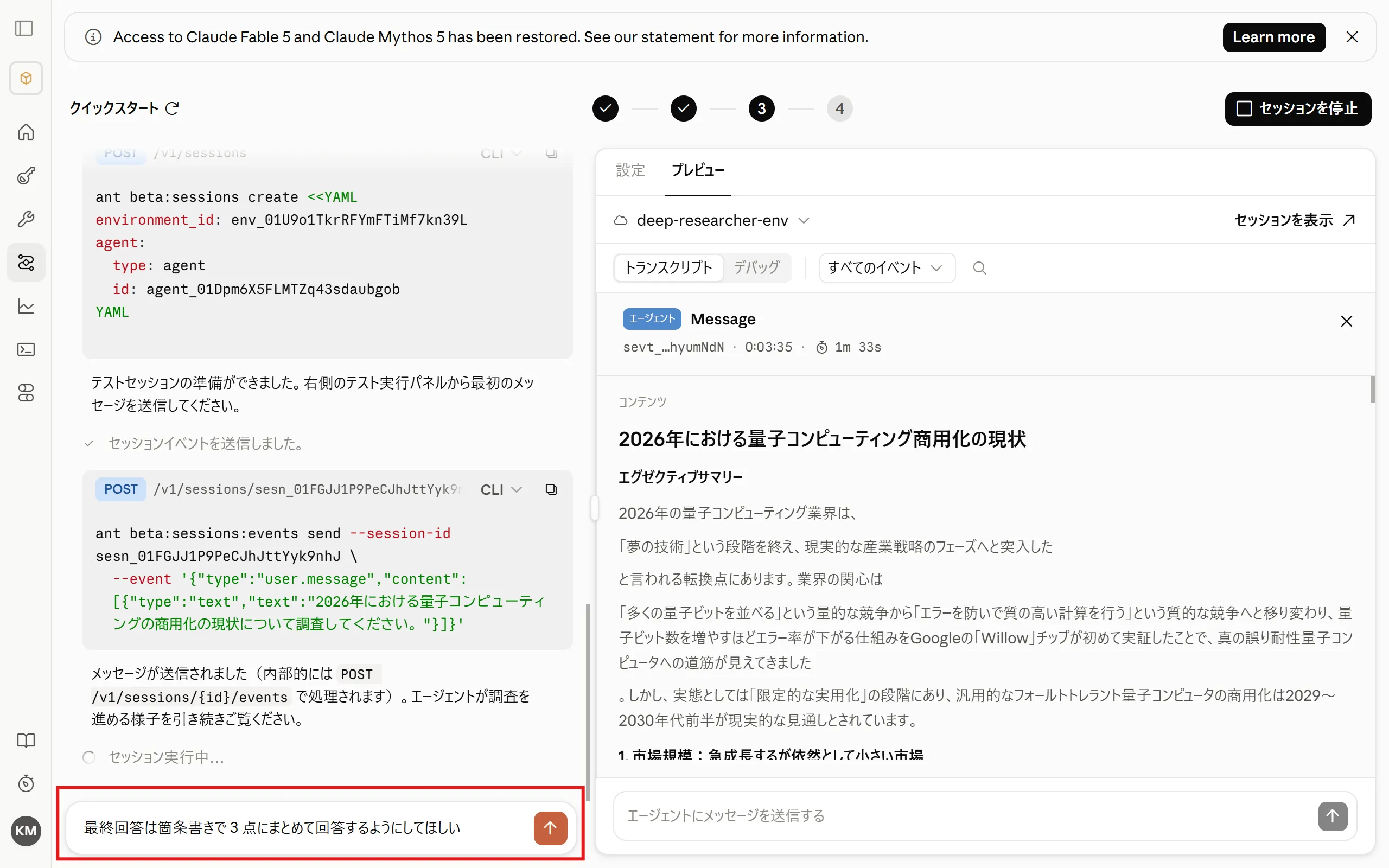Go to completed step one in stepper
Screen dimensions: 1389x868
605,108
